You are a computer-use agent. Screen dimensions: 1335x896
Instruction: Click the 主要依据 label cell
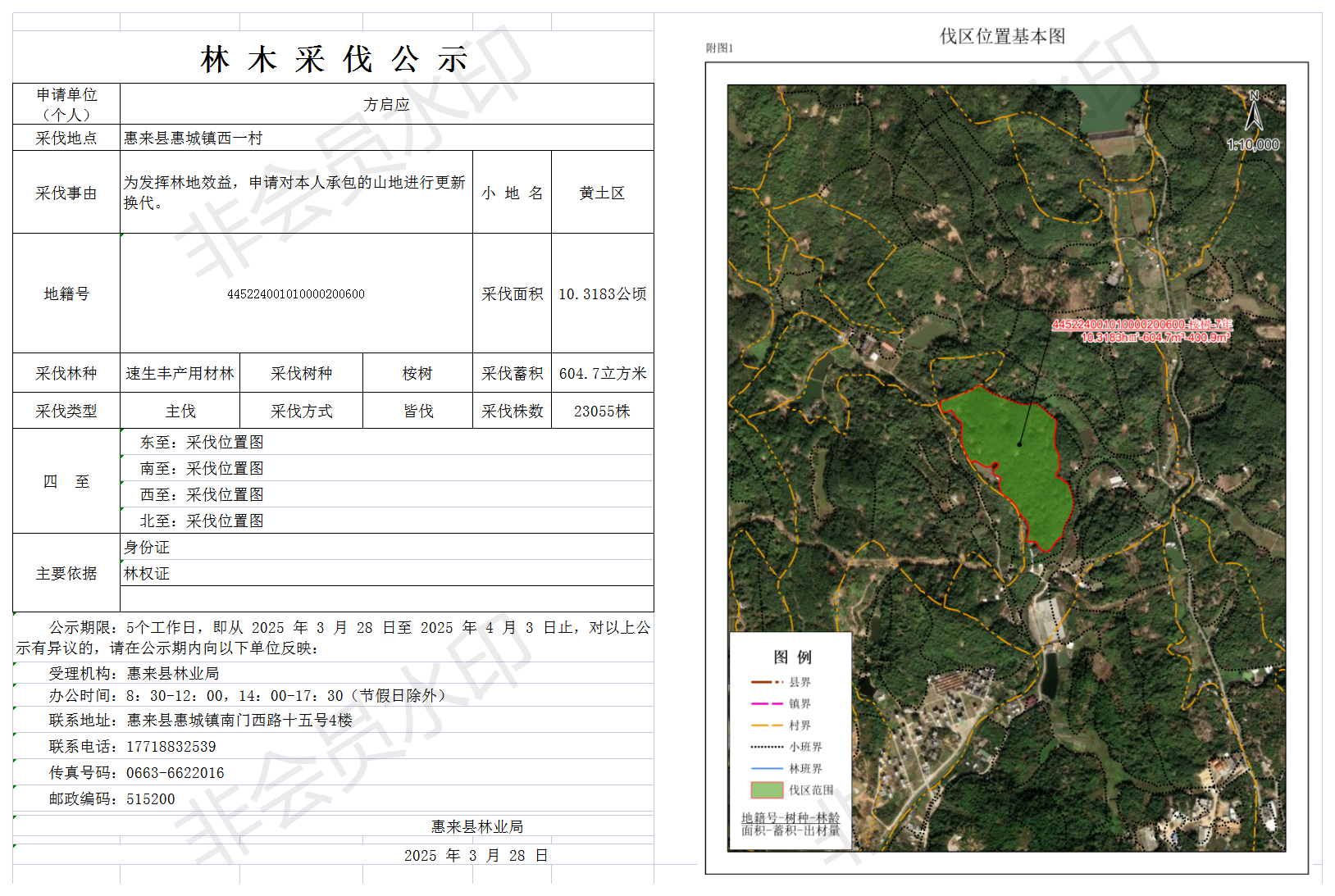(66, 573)
